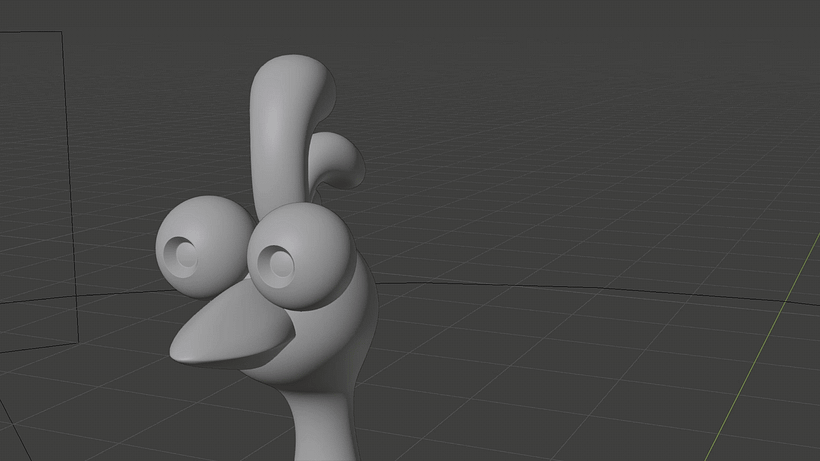
Task: Click the pupil of the smaller far eye
Action: click(x=185, y=255)
